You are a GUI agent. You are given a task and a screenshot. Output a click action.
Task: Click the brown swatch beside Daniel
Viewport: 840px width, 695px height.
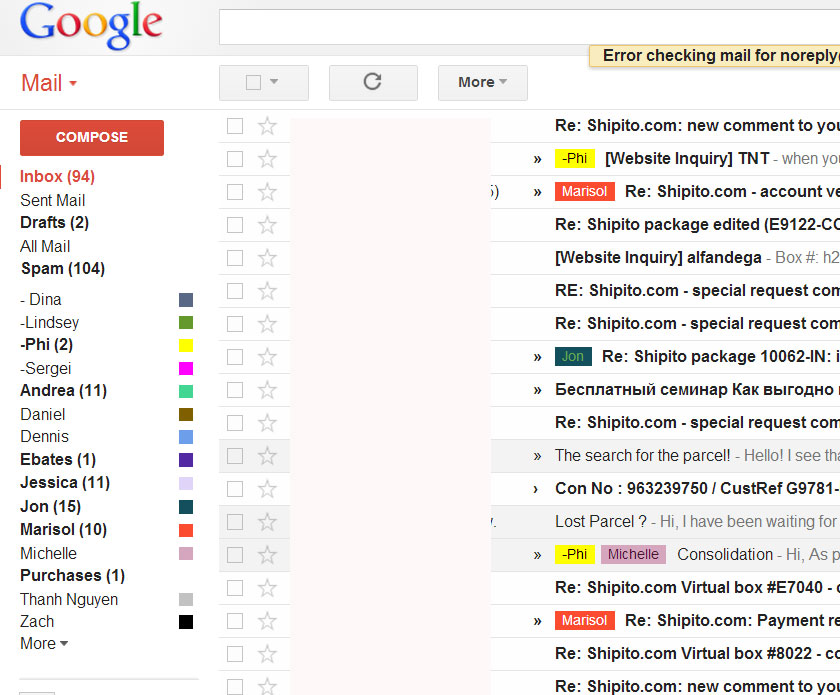tap(186, 415)
